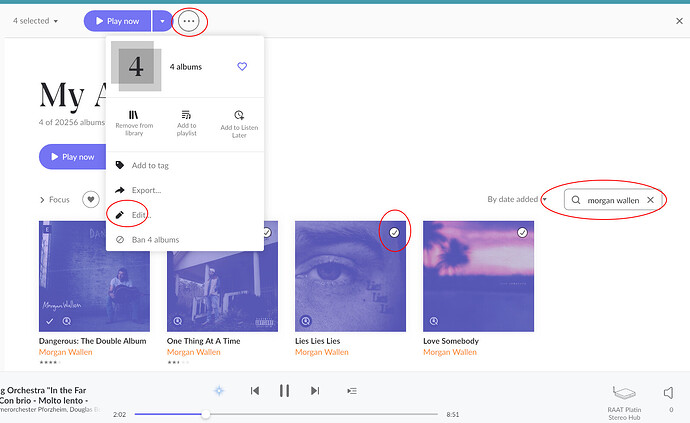Toggle the One Thing At A Time checkmark
The width and height of the screenshot is (690, 423).
[x=266, y=232]
